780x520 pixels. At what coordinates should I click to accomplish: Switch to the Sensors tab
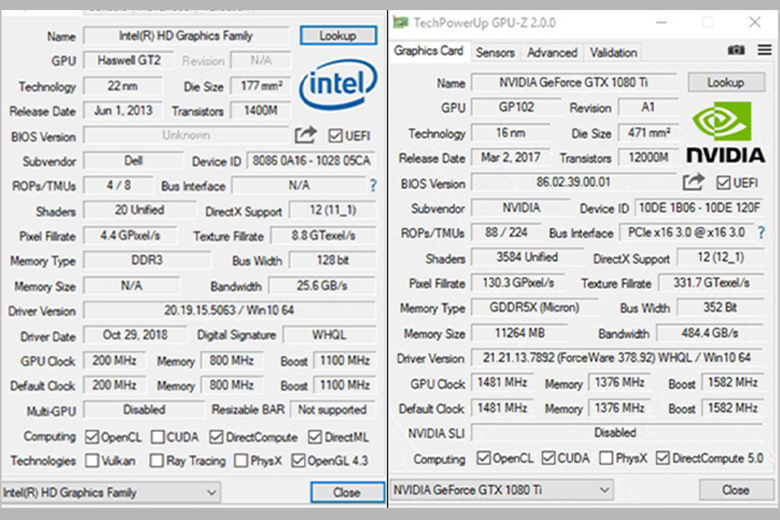pos(495,52)
